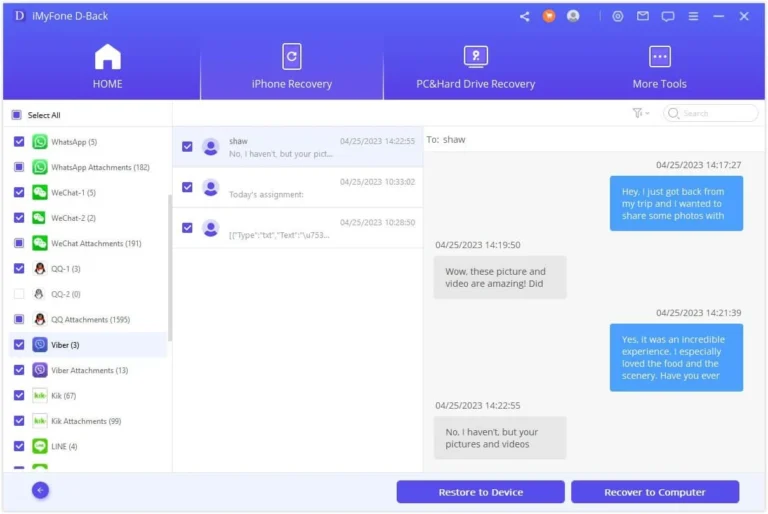Image resolution: width=768 pixels, height=514 pixels.
Task: Switch to the iPhone Recovery tab
Action: coord(292,67)
